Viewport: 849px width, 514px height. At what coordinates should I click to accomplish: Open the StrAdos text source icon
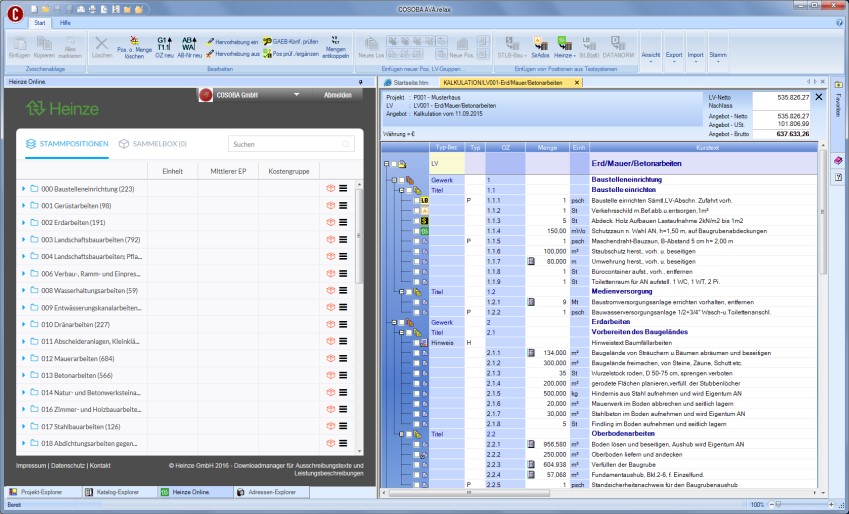coord(540,46)
